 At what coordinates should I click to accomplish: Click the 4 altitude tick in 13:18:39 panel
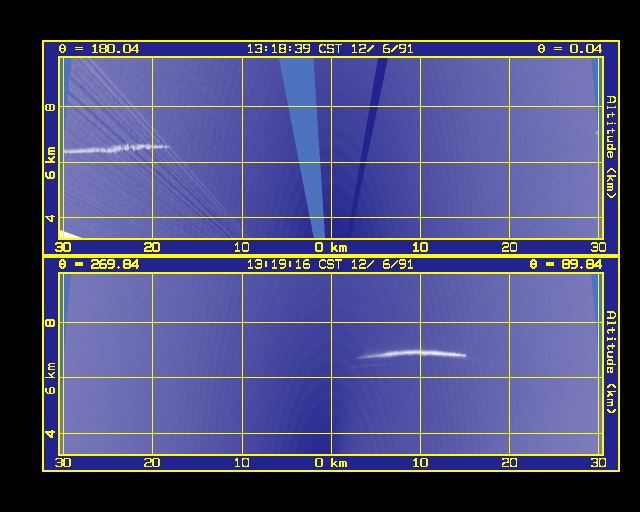point(50,218)
